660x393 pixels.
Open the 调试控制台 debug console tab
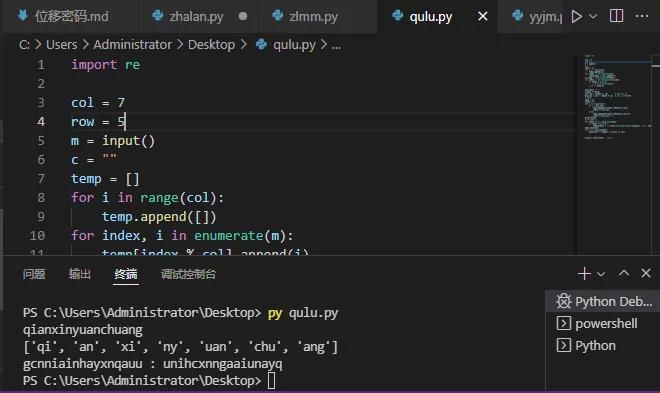click(x=188, y=274)
